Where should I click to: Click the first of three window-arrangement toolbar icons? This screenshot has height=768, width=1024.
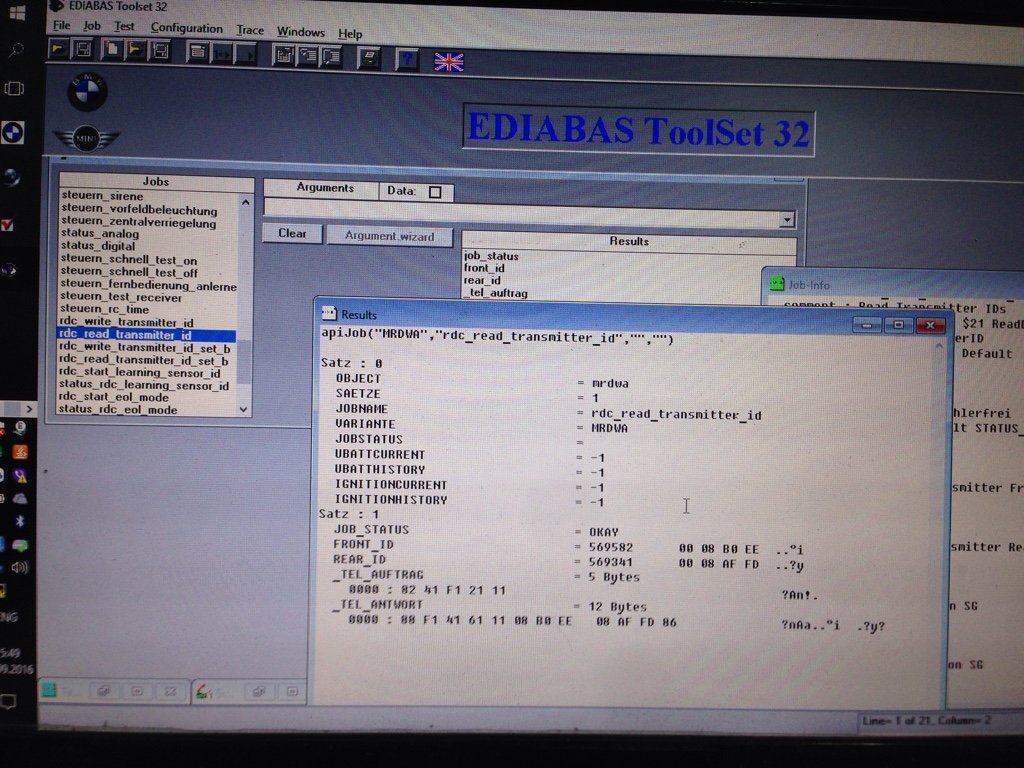(x=283, y=56)
